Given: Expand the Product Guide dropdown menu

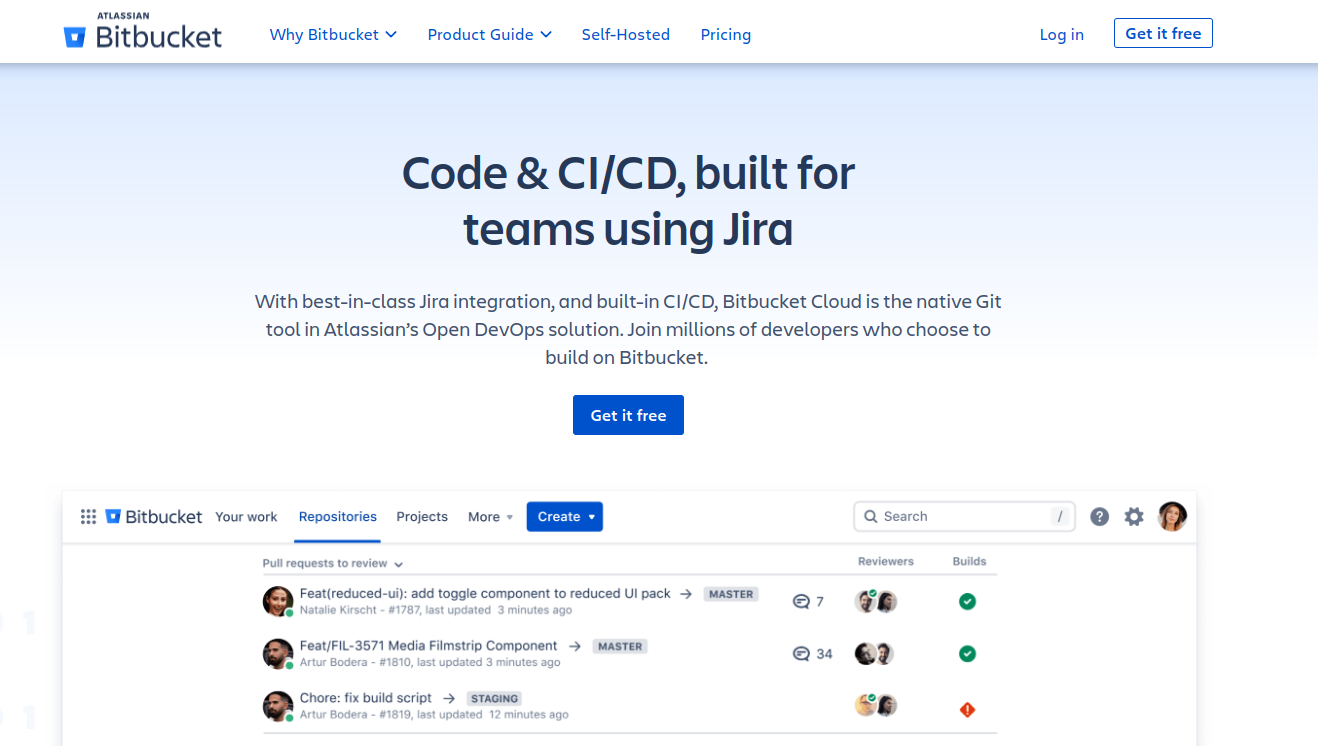Looking at the screenshot, I should 489,34.
